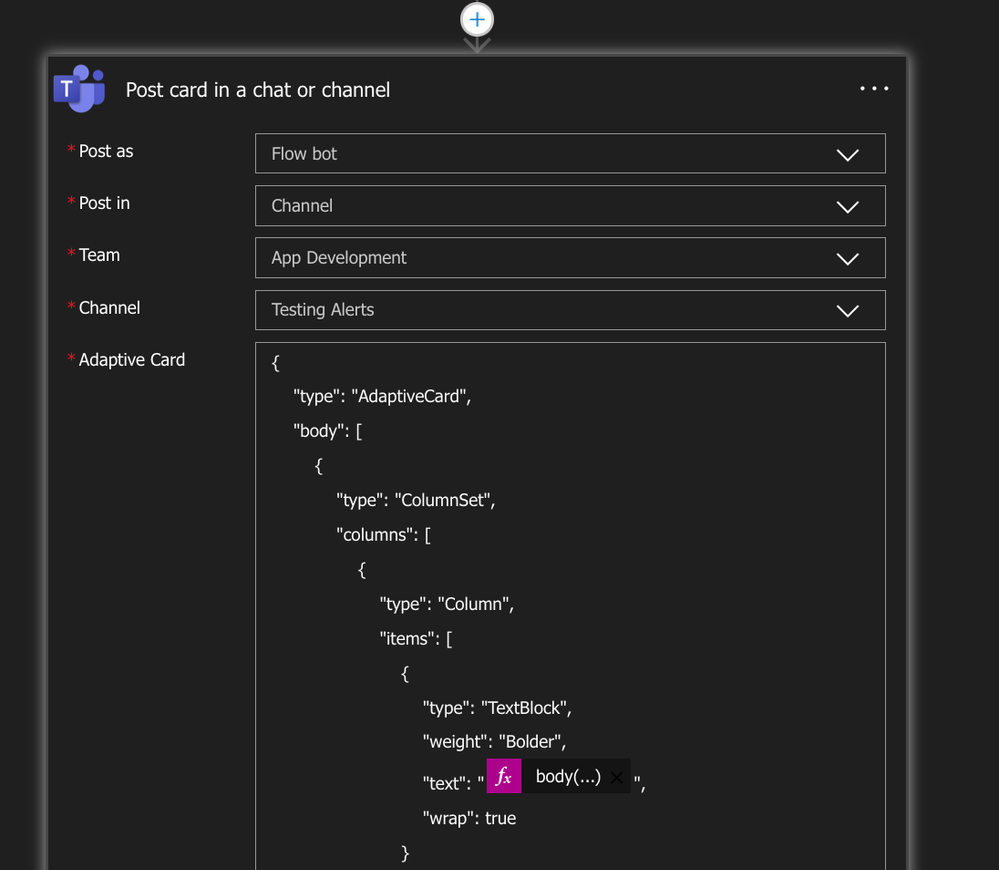
Task: Open the three-dot action menu
Action: tap(873, 89)
